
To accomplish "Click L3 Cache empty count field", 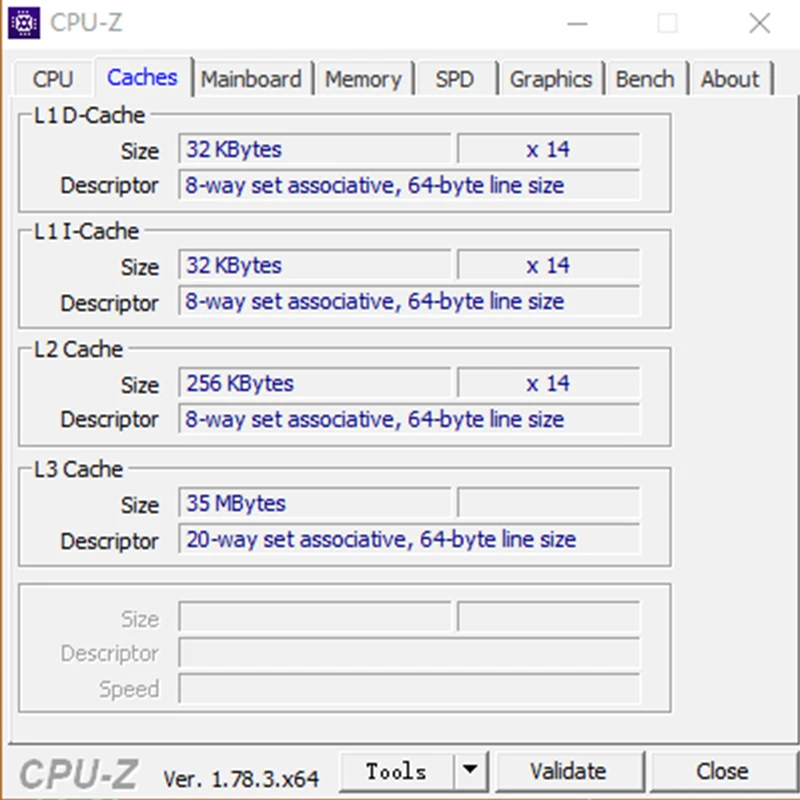I will (x=548, y=503).
